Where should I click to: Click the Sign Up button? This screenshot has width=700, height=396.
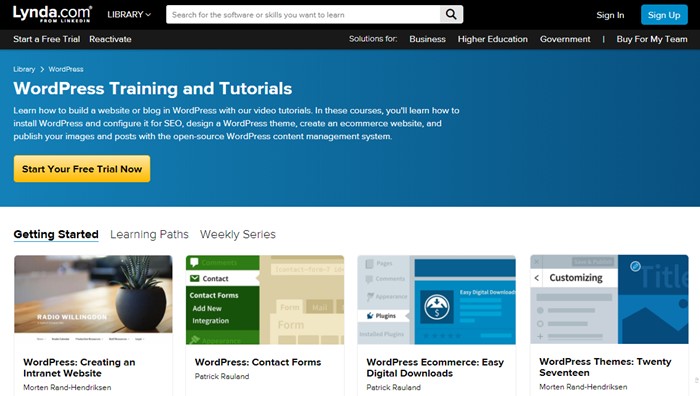point(664,15)
